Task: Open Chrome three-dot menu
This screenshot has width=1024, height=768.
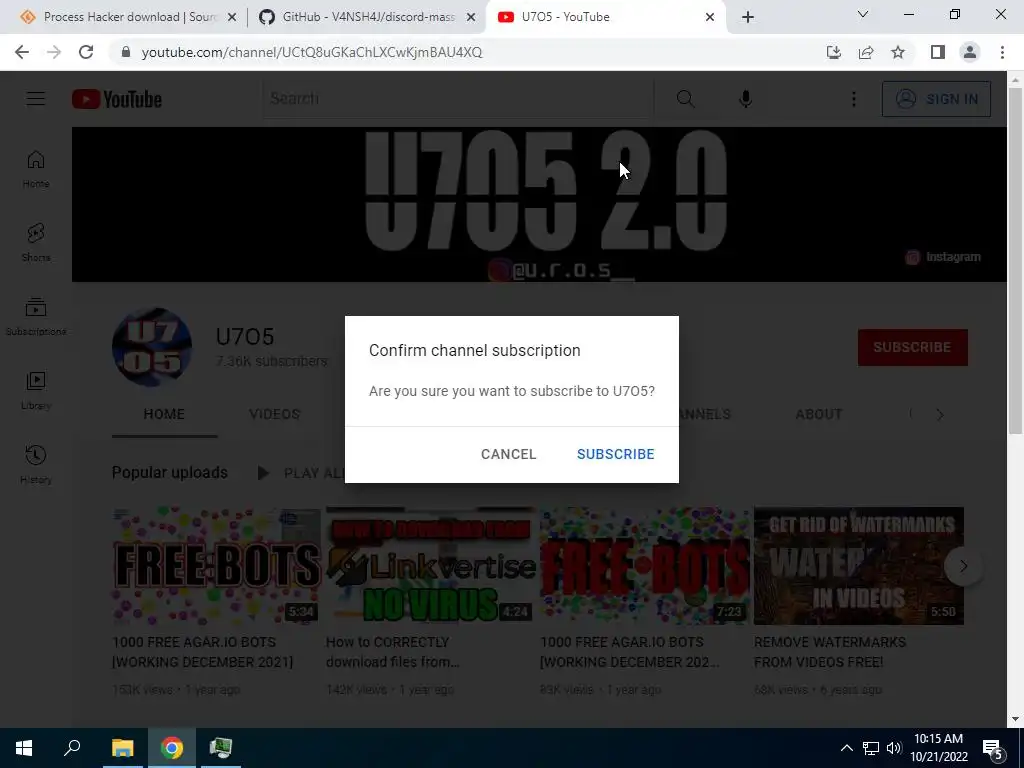Action: coord(1002,52)
